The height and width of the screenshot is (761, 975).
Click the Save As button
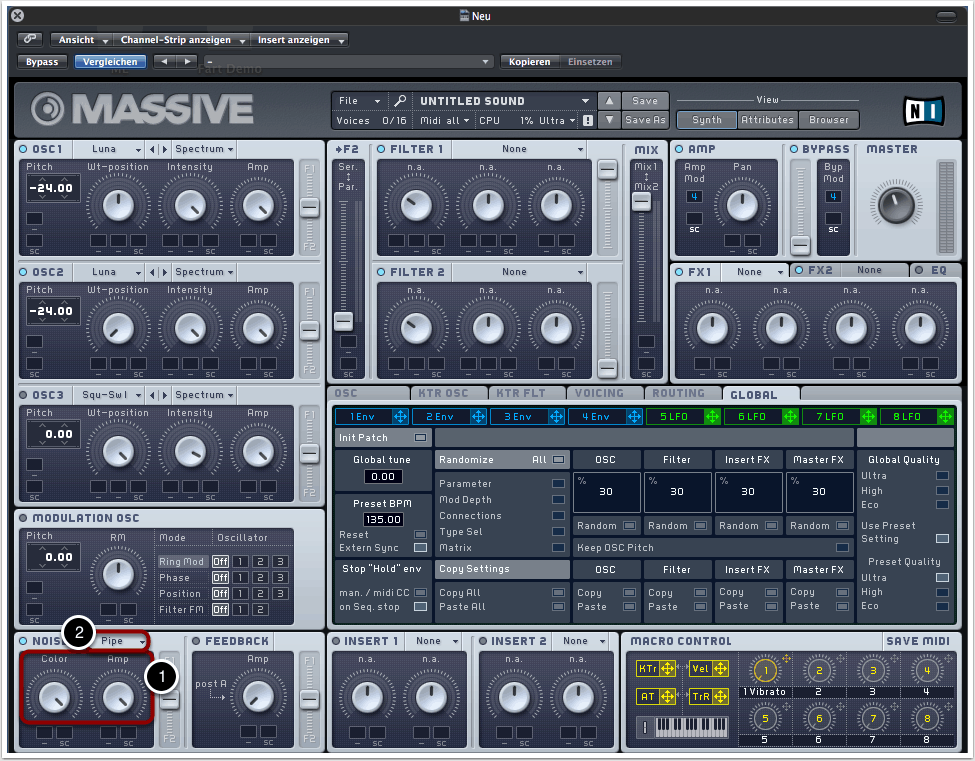click(645, 120)
